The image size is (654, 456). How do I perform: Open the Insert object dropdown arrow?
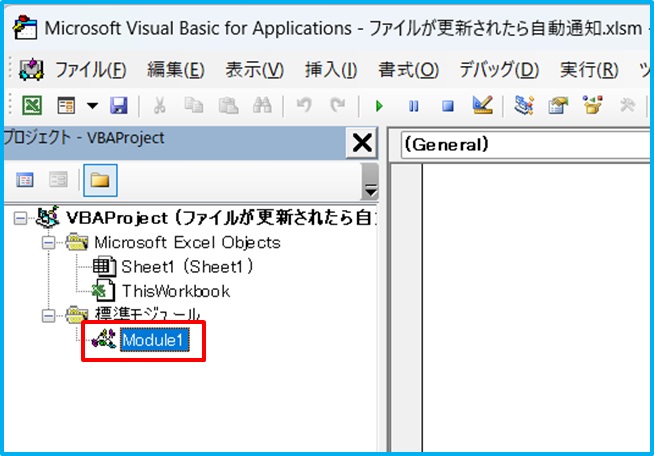[93, 106]
